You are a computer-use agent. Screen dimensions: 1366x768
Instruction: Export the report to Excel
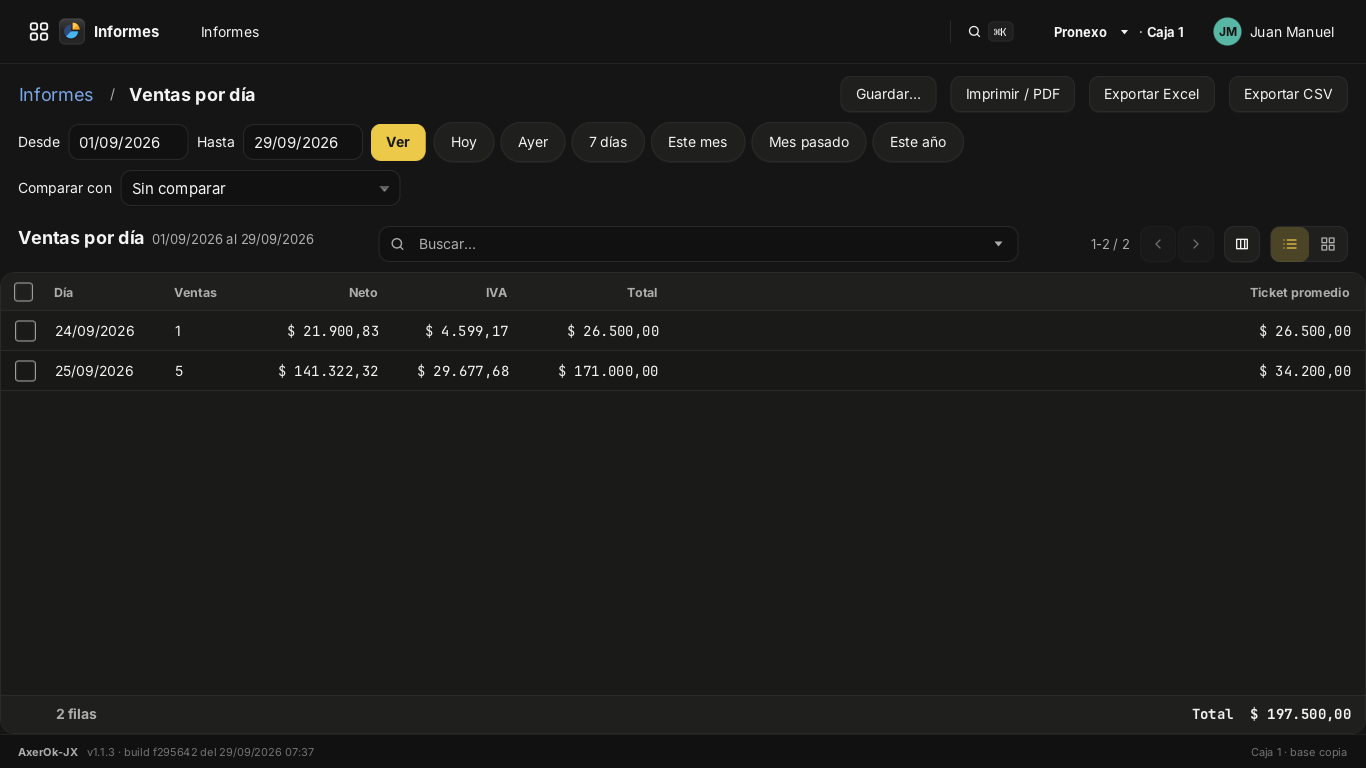pos(1151,94)
